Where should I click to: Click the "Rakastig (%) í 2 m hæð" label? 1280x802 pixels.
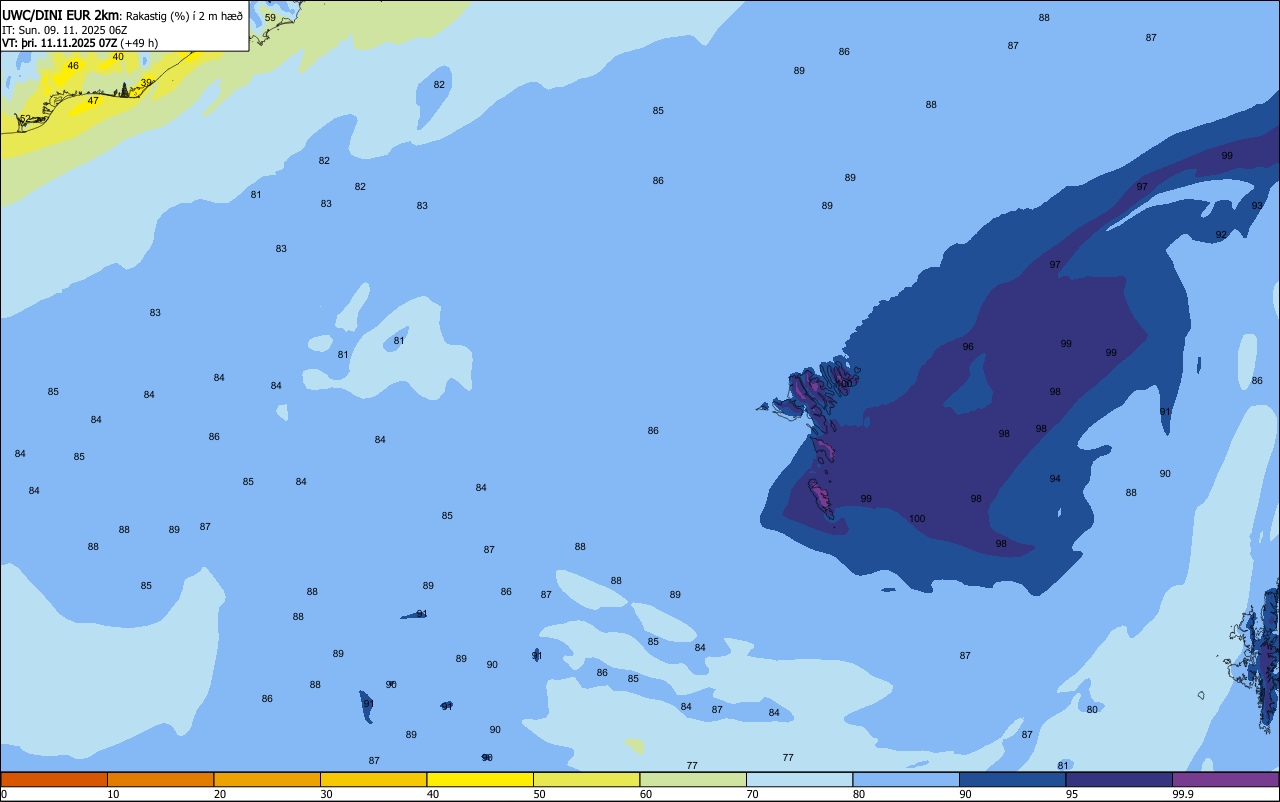click(x=184, y=16)
